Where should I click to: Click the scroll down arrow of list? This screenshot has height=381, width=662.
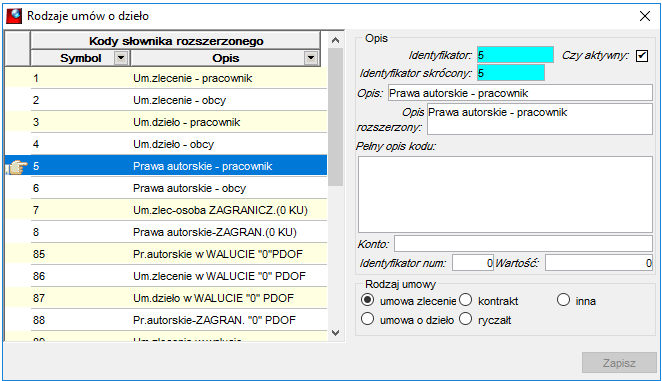point(336,333)
